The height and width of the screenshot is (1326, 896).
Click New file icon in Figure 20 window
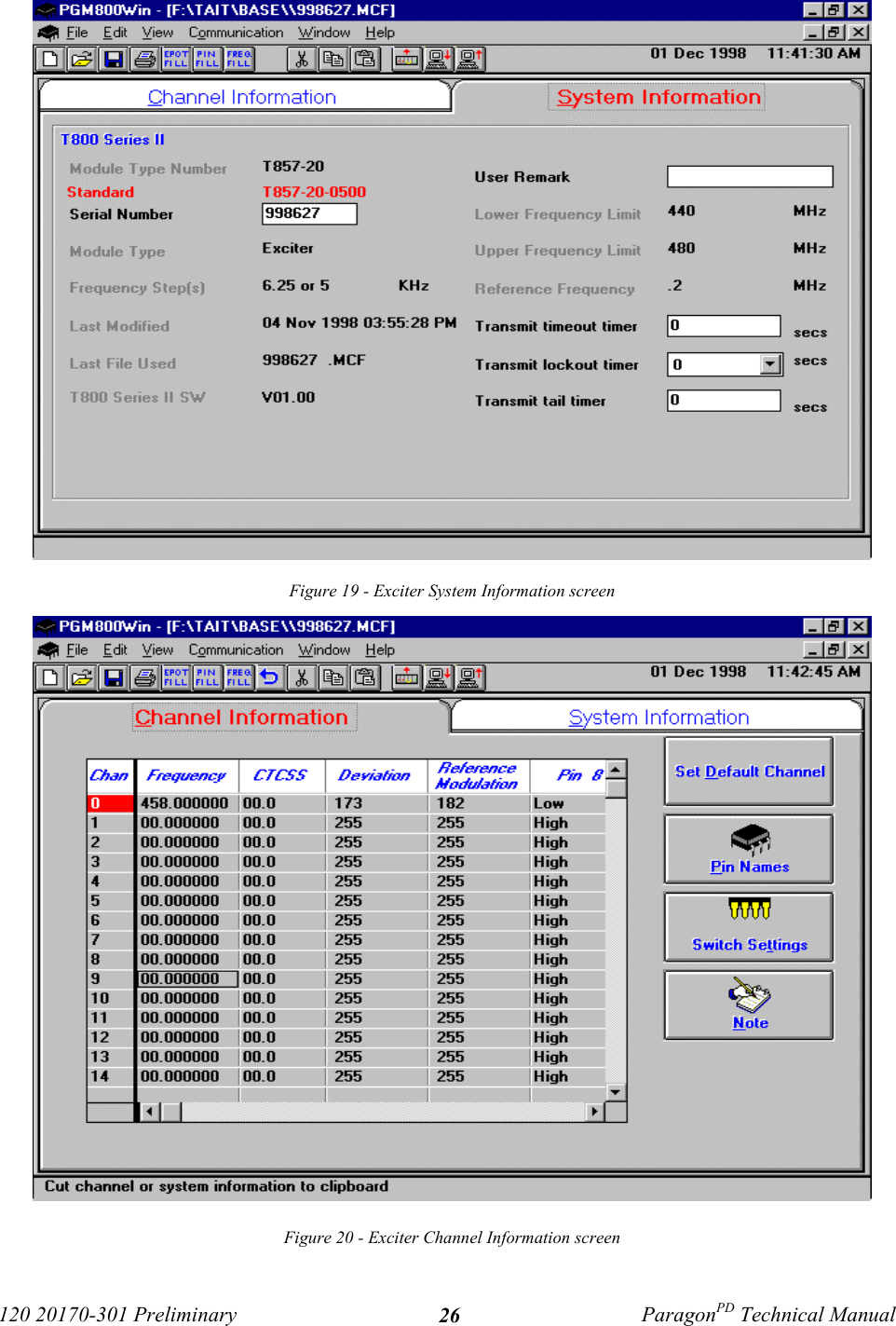click(x=50, y=677)
